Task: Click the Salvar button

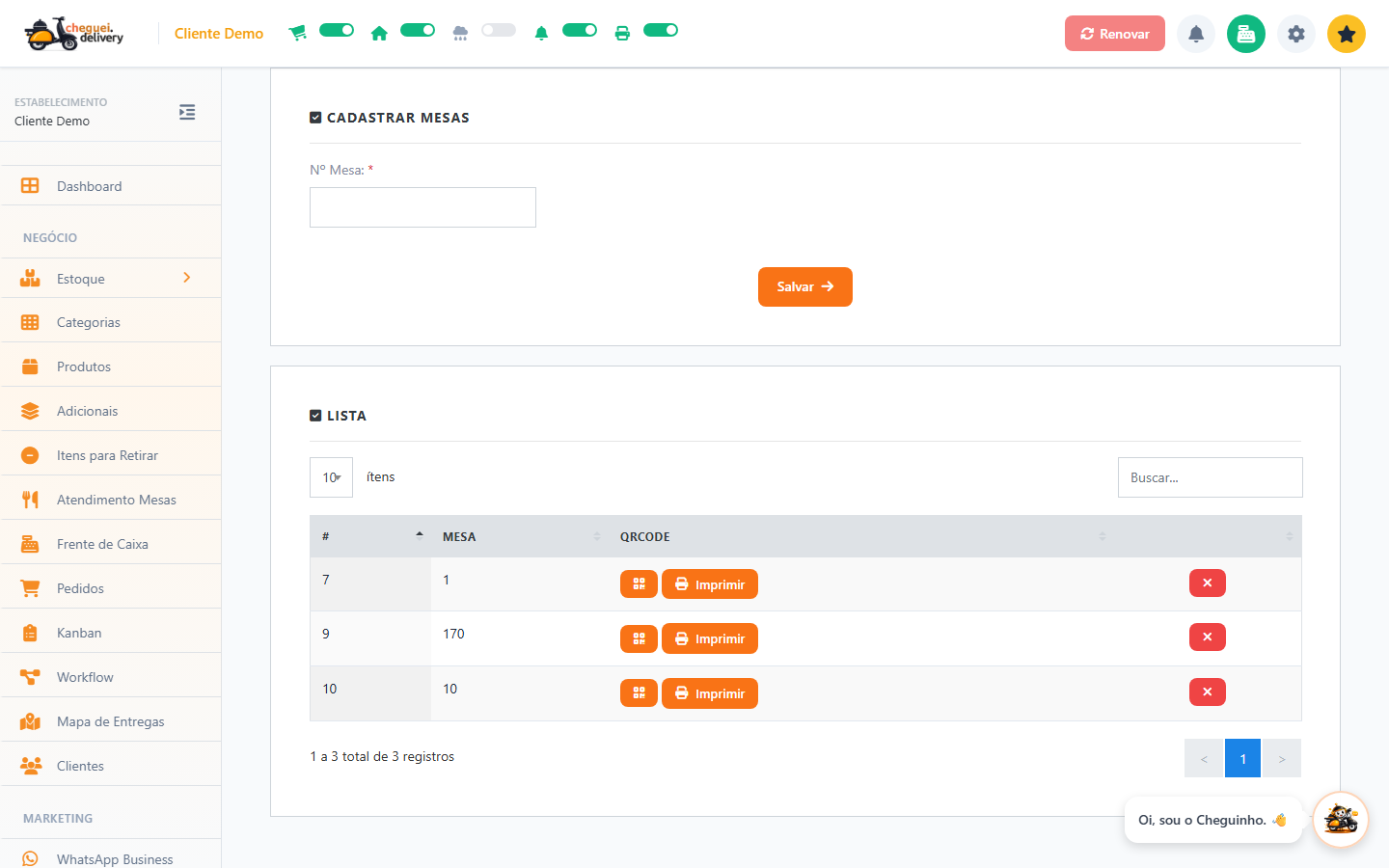Action: point(805,286)
